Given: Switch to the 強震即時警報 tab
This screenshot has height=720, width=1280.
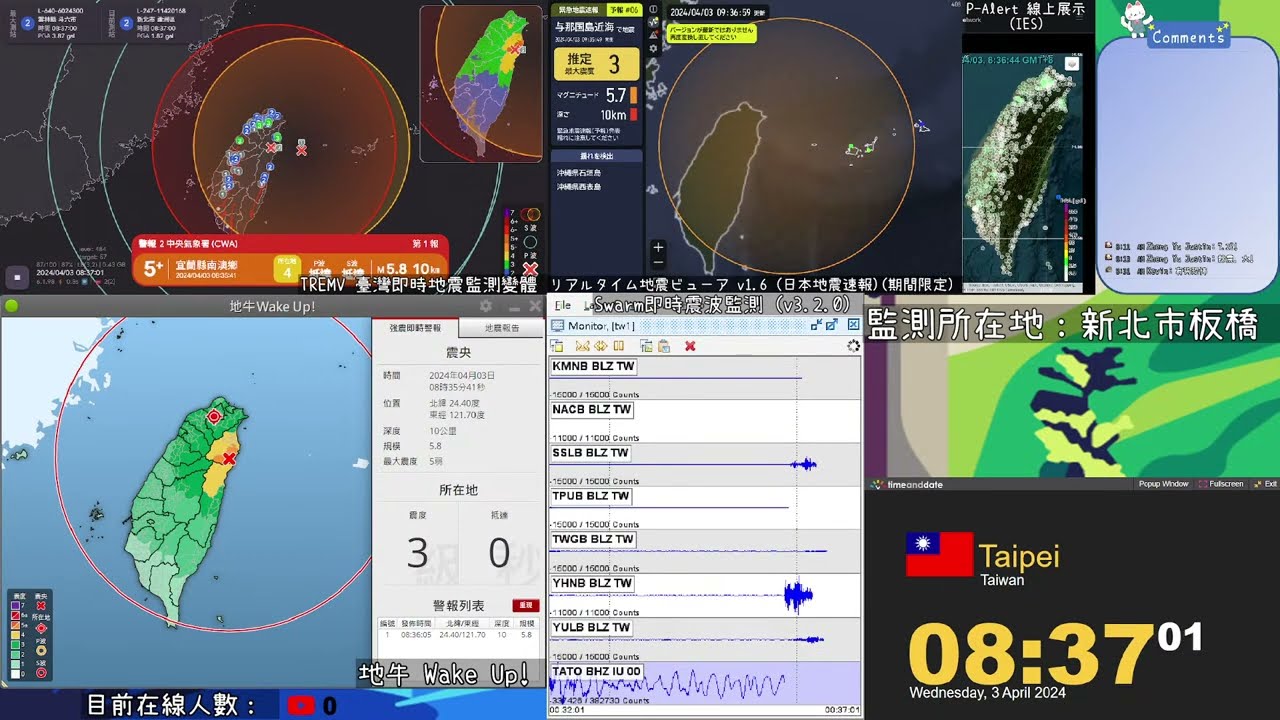Looking at the screenshot, I should pos(415,328).
